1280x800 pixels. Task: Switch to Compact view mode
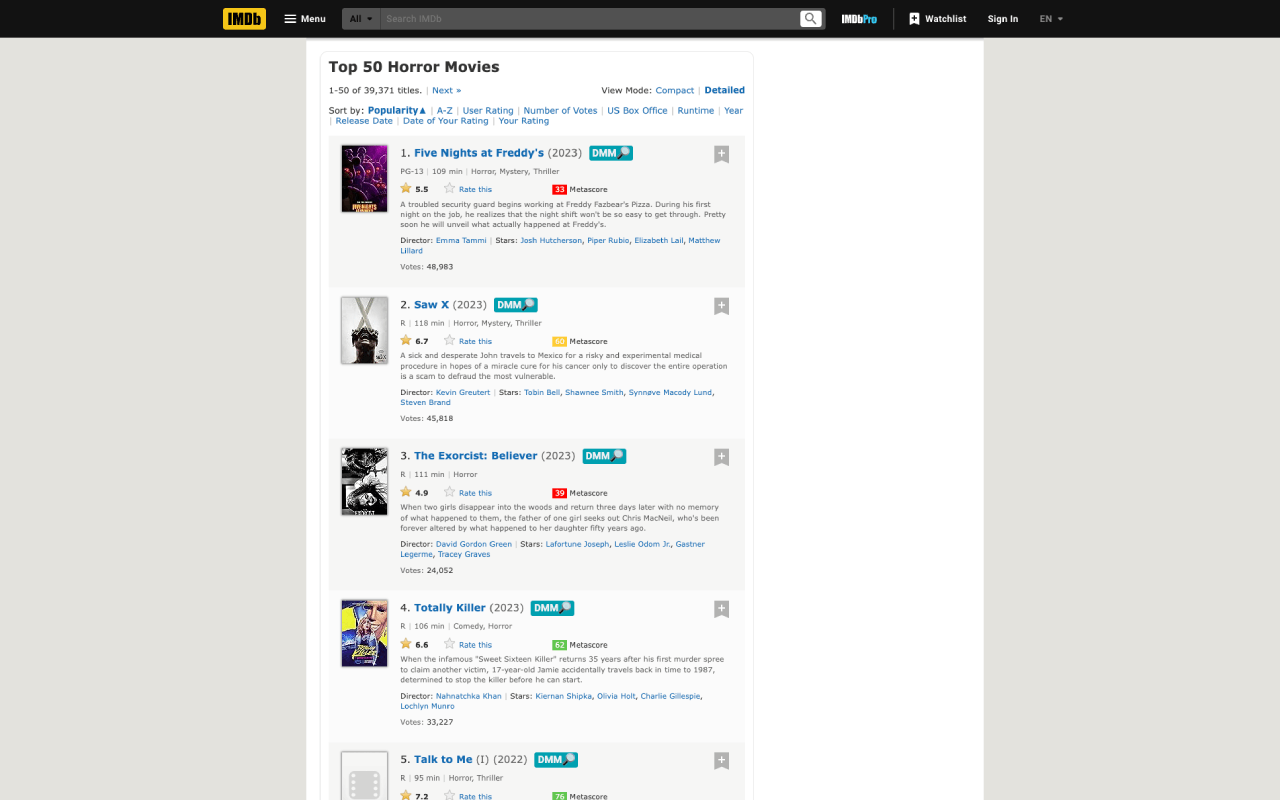click(675, 90)
